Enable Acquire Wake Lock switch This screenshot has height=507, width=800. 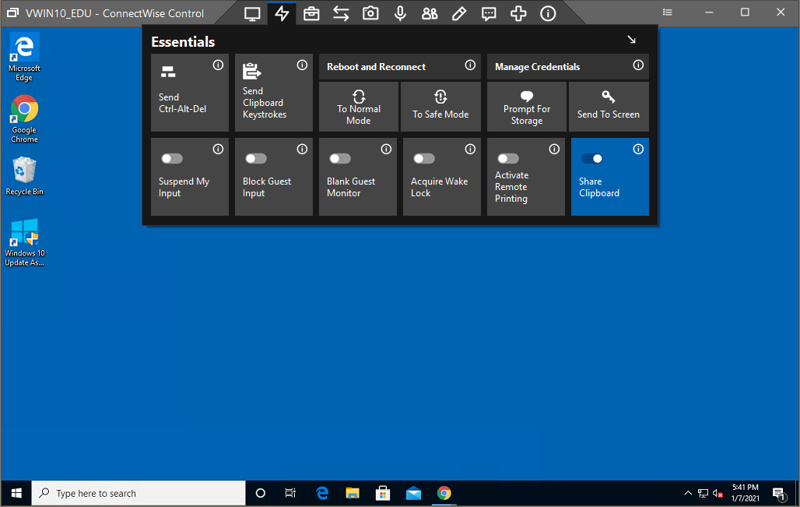tap(424, 159)
